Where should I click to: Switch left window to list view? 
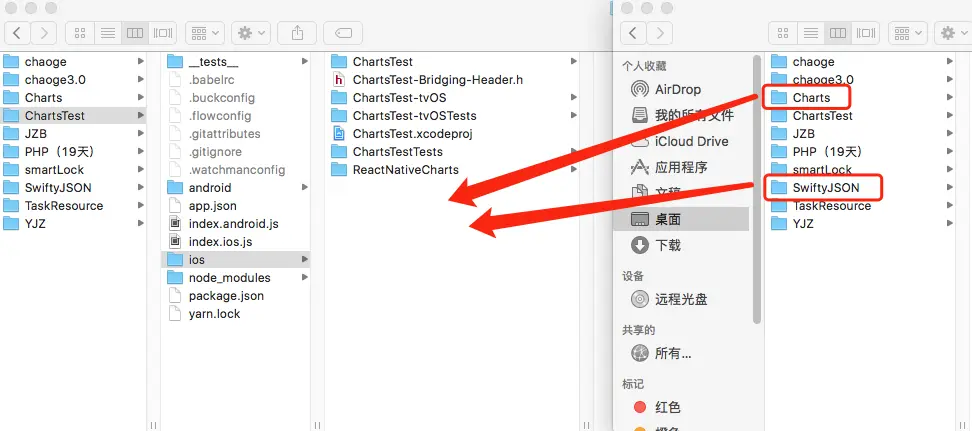pyautogui.click(x=108, y=33)
